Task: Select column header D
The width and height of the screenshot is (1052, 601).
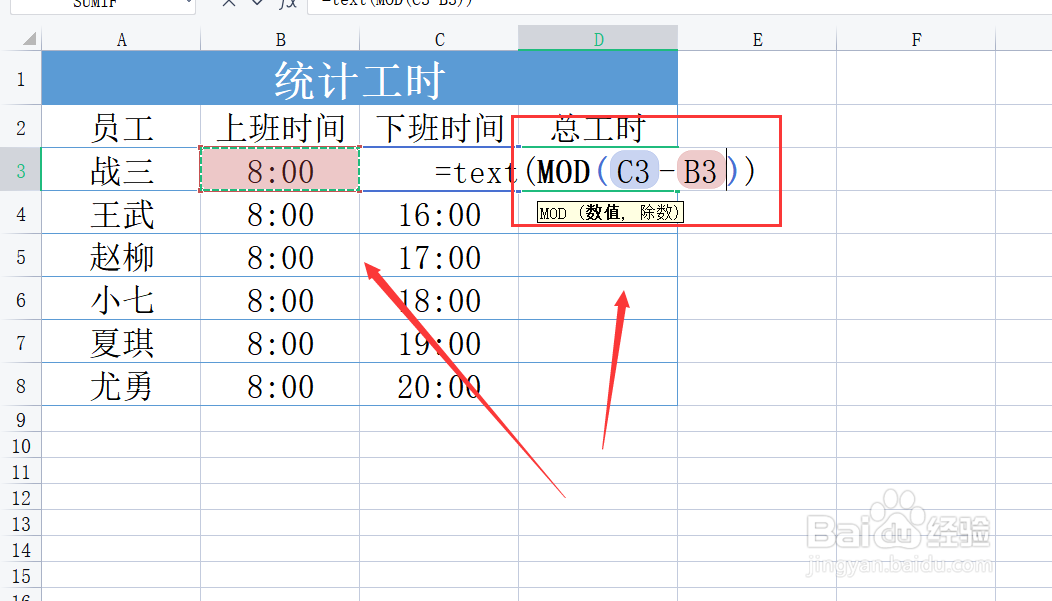Action: pyautogui.click(x=598, y=38)
